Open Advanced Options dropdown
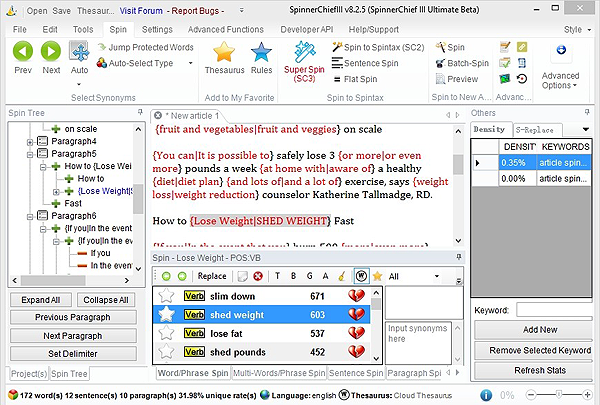600x405 pixels. tap(560, 80)
